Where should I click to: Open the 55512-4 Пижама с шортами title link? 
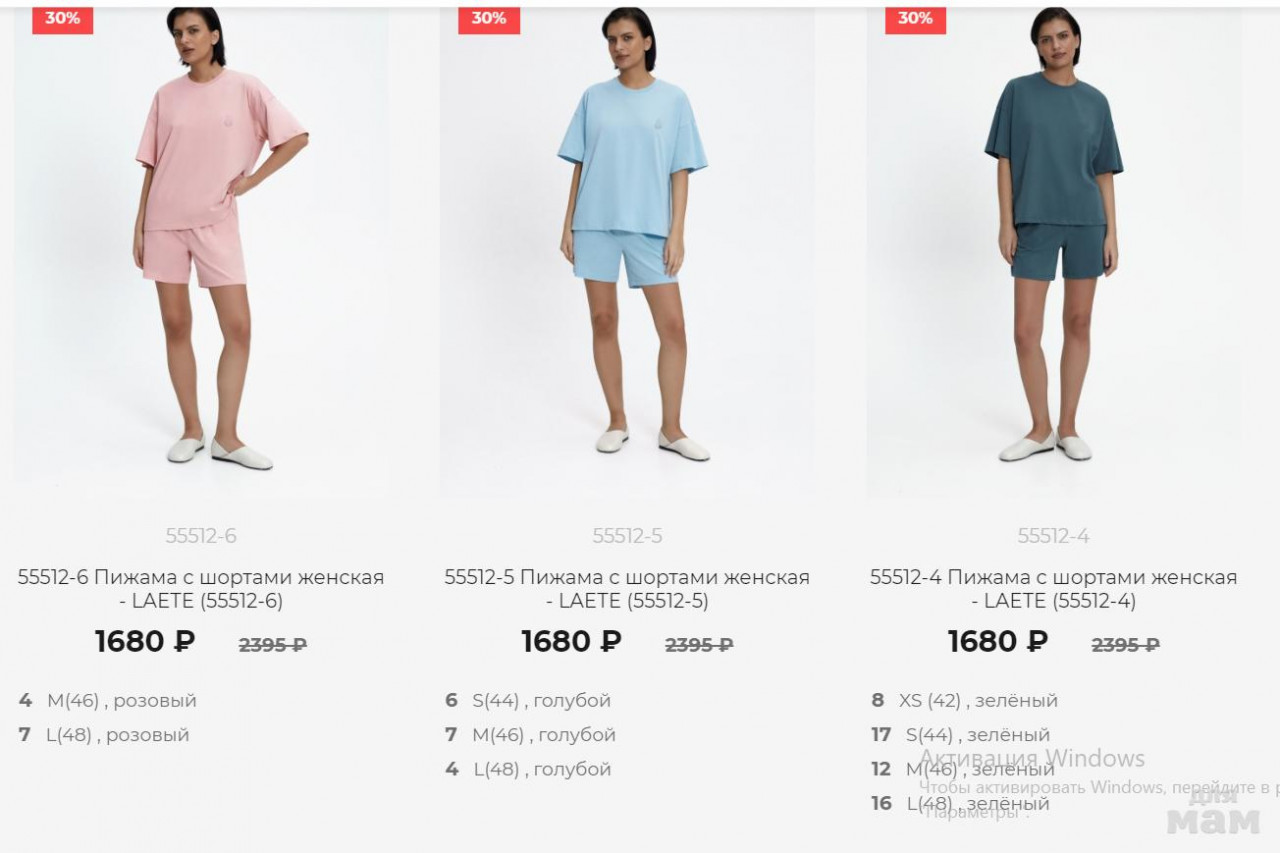click(1054, 589)
